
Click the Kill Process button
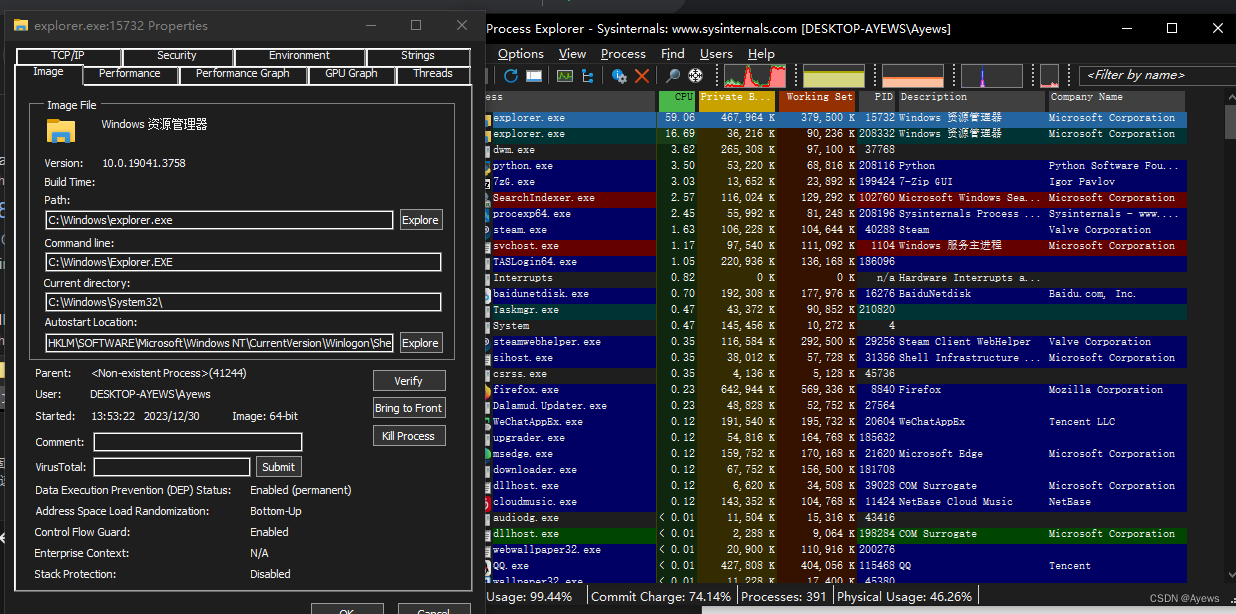coord(409,436)
